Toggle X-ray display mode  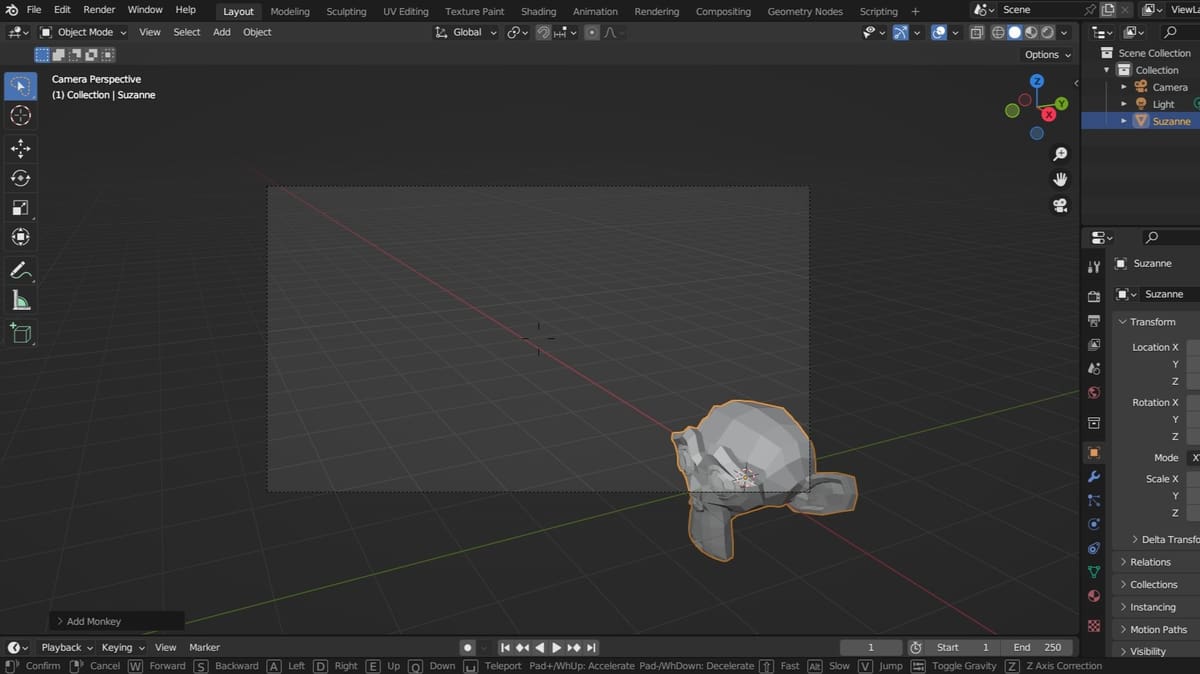977,32
